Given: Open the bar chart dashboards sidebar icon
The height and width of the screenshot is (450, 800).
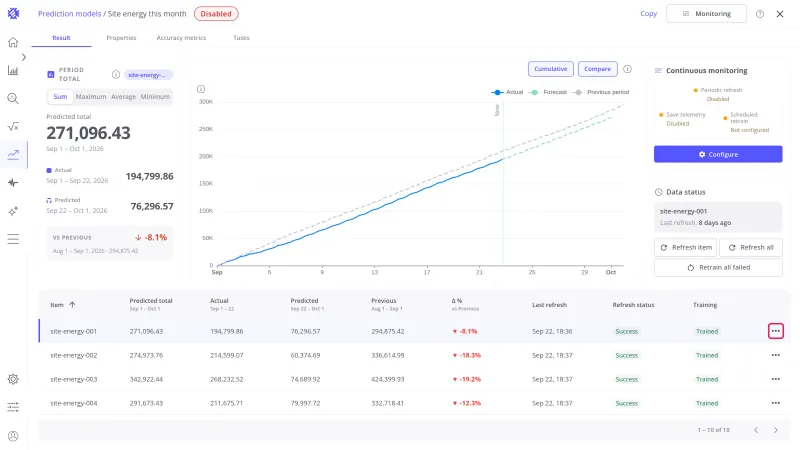Looking at the screenshot, I should pyautogui.click(x=13, y=70).
